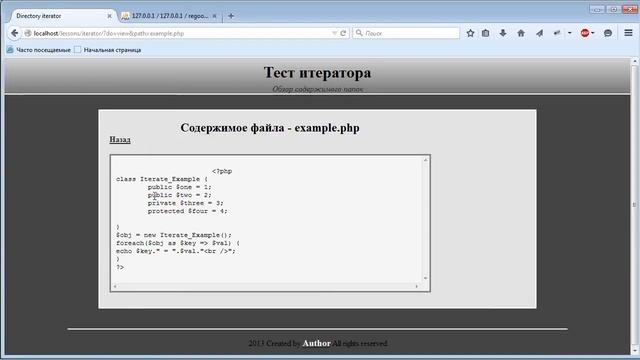Screen dimensions: 640x360
Task: Click the private $three = 3; line
Action: tap(186, 203)
